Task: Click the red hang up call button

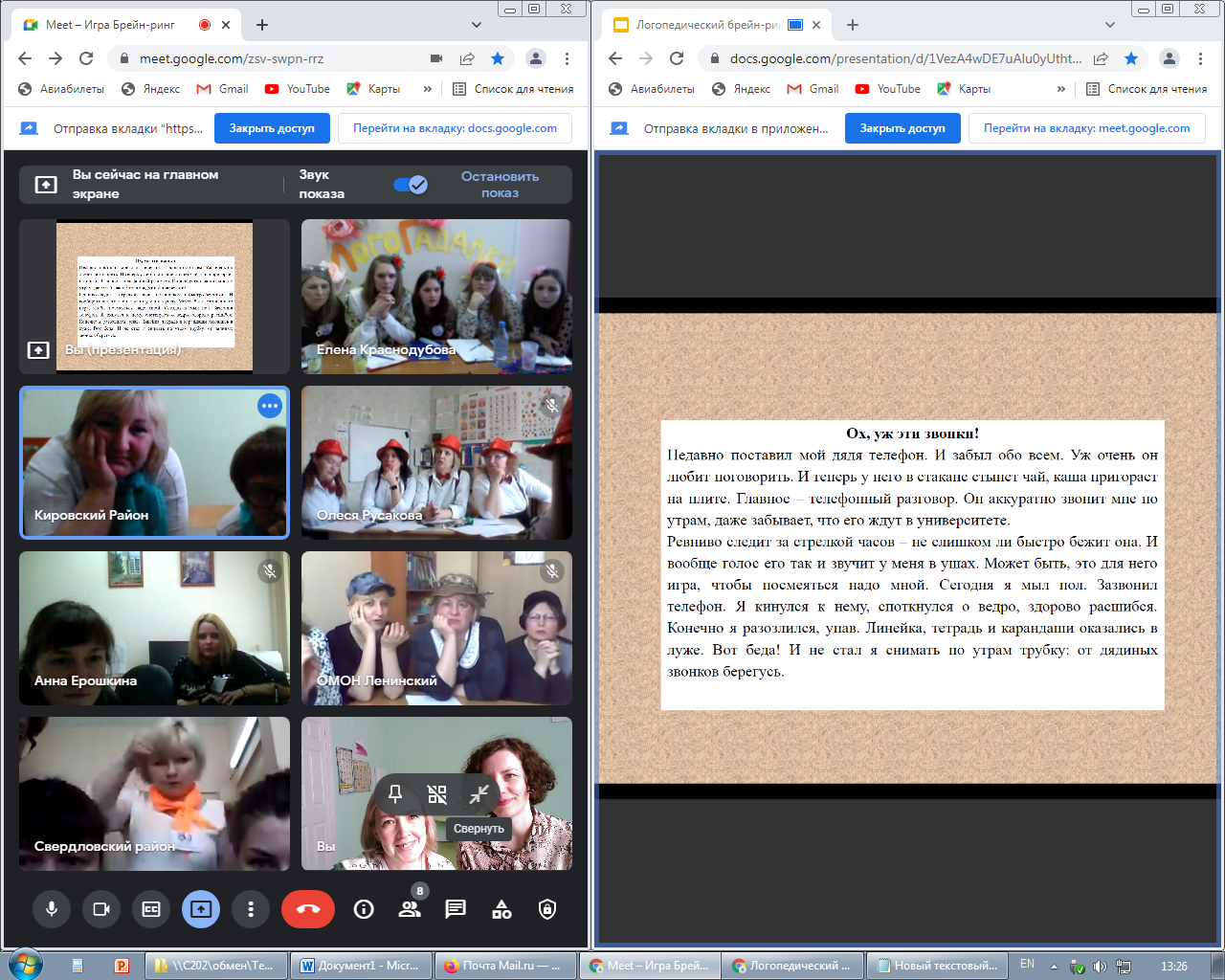Action: pos(307,909)
